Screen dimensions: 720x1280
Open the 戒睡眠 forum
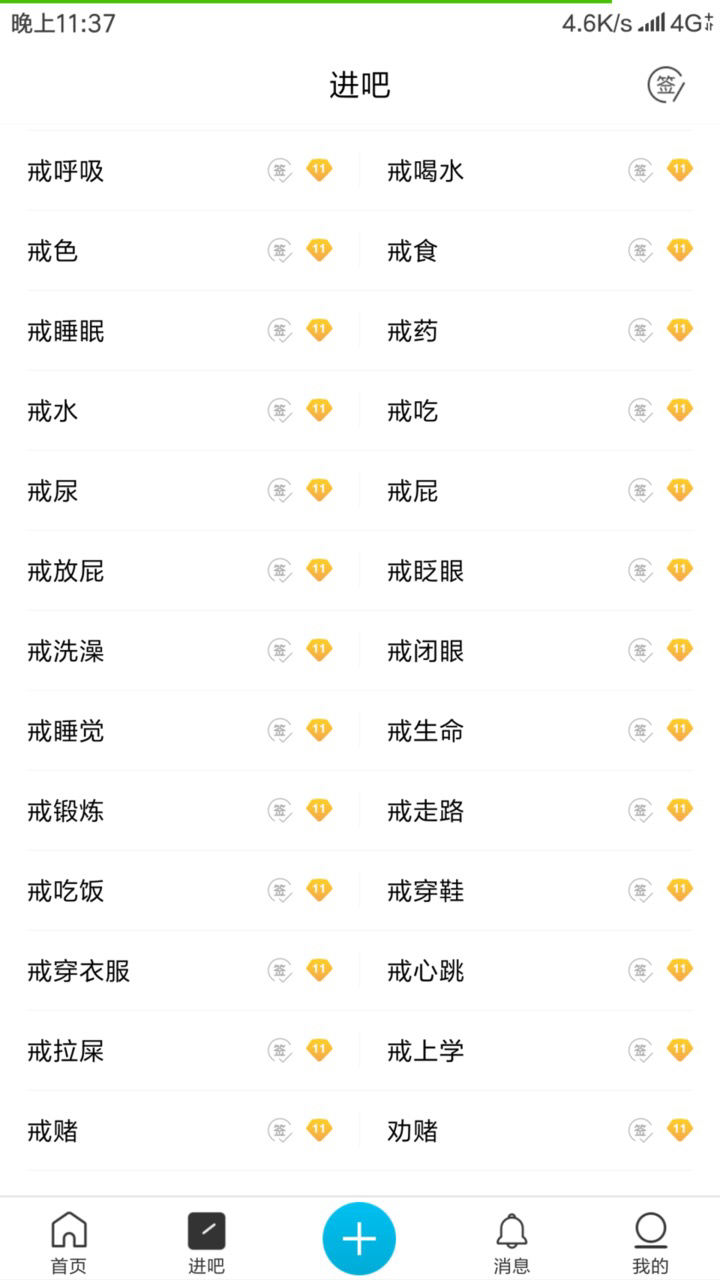[66, 331]
